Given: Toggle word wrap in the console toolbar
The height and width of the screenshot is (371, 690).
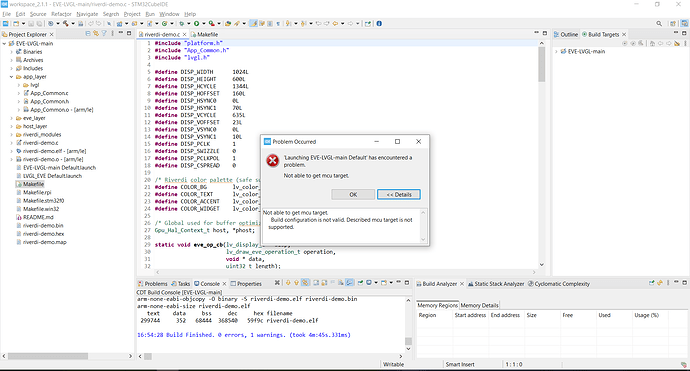Looking at the screenshot, I should (332, 283).
